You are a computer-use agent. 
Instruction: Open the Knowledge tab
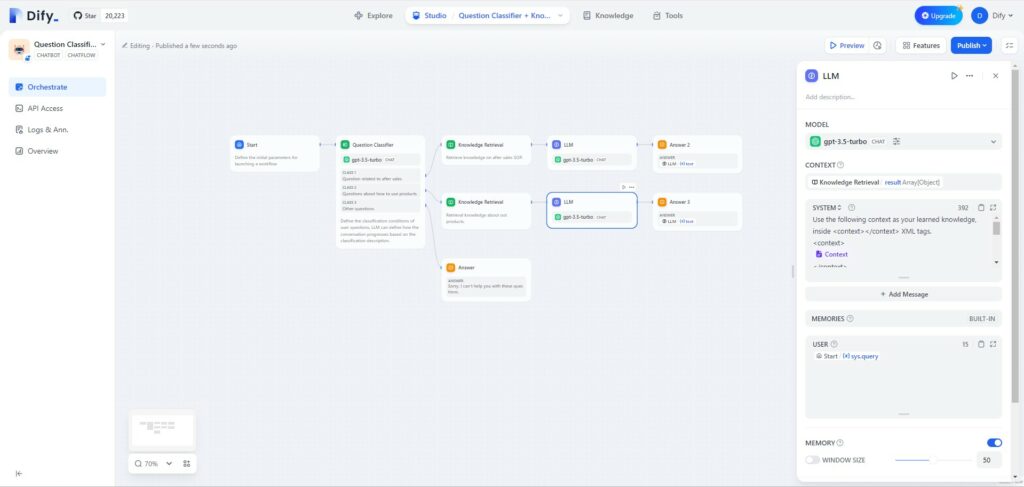tap(608, 16)
